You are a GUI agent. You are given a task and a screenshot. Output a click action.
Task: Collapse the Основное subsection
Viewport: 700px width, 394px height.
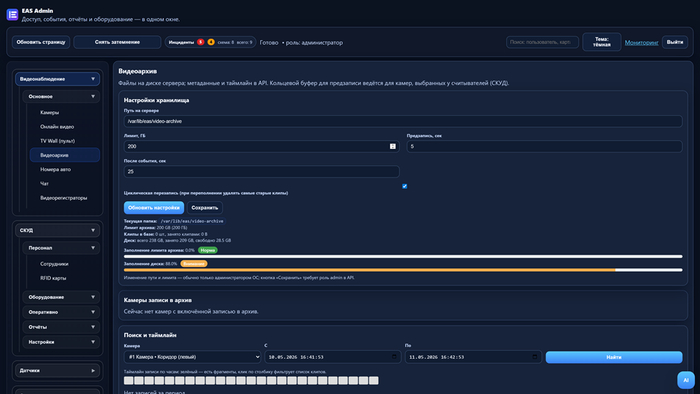click(x=61, y=96)
